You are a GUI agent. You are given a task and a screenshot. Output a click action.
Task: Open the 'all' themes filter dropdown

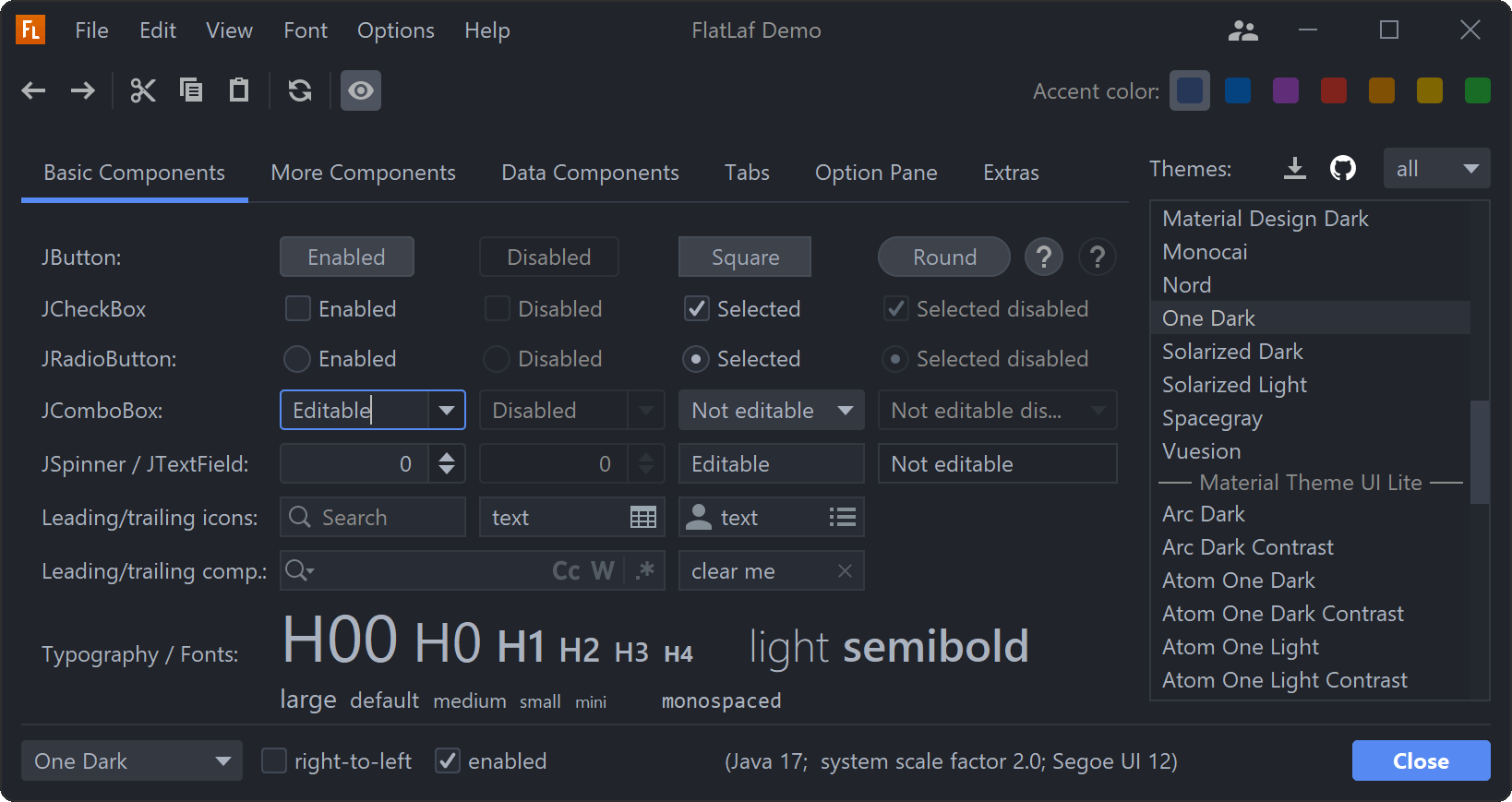point(1436,168)
